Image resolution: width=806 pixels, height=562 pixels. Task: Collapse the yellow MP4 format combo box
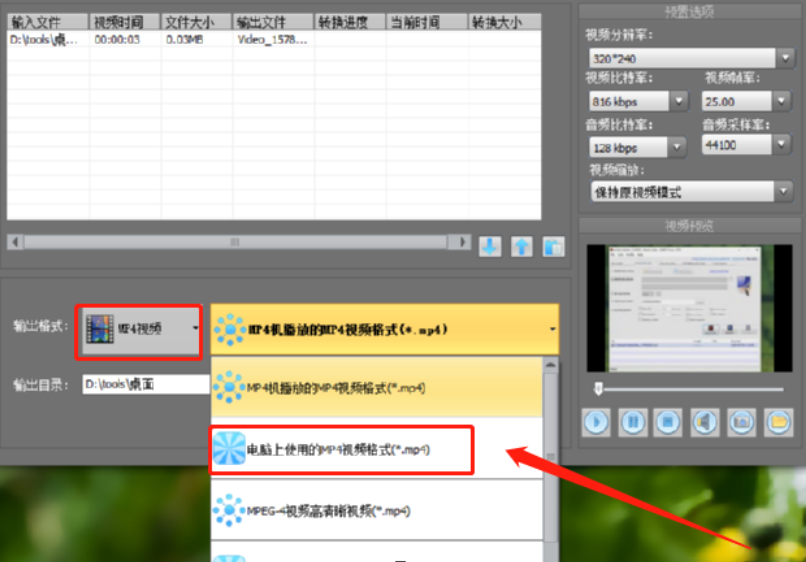[553, 329]
